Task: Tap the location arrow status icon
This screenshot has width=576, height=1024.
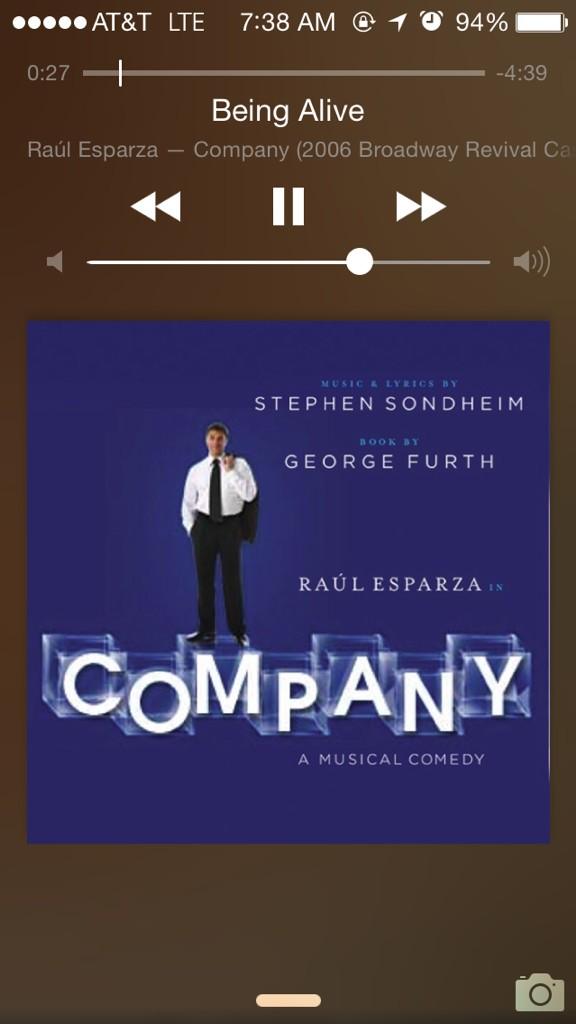Action: click(397, 23)
